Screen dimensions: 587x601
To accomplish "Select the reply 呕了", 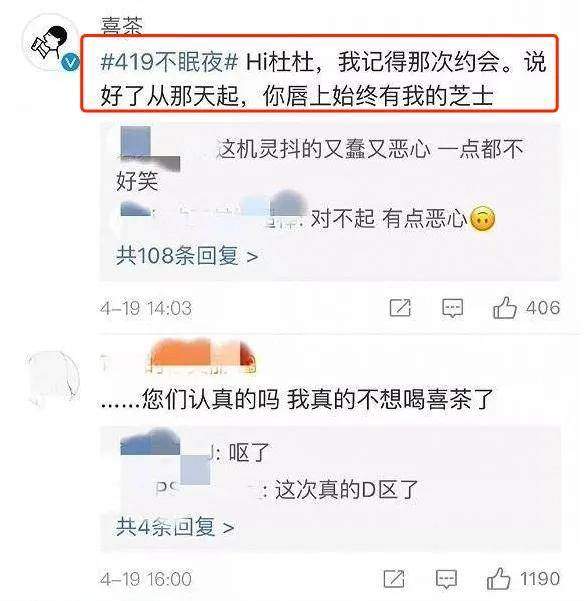I will point(249,453).
